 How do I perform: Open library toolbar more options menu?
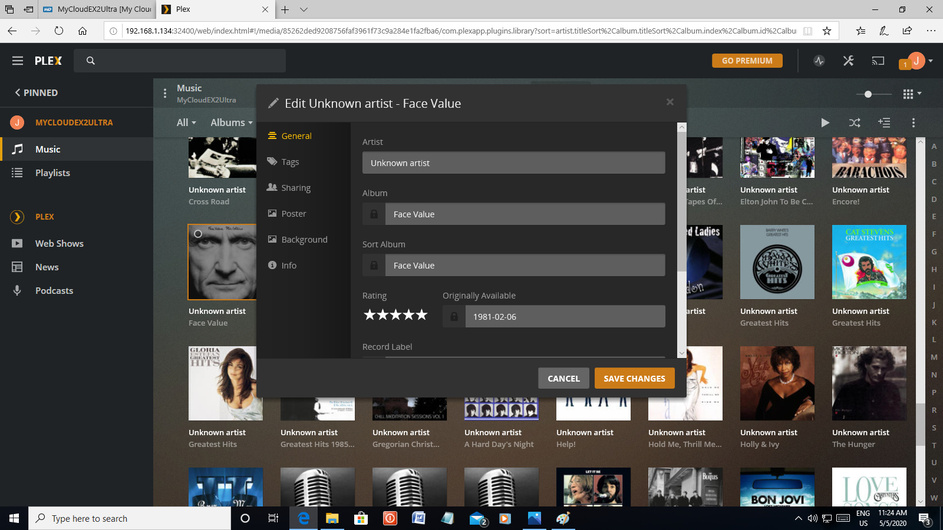pyautogui.click(x=914, y=123)
